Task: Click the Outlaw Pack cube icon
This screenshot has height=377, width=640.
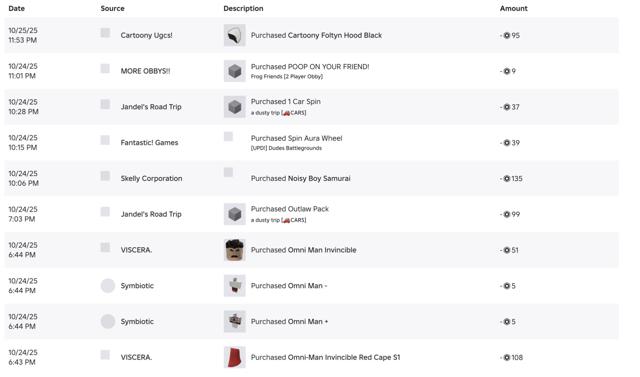Action: click(235, 214)
